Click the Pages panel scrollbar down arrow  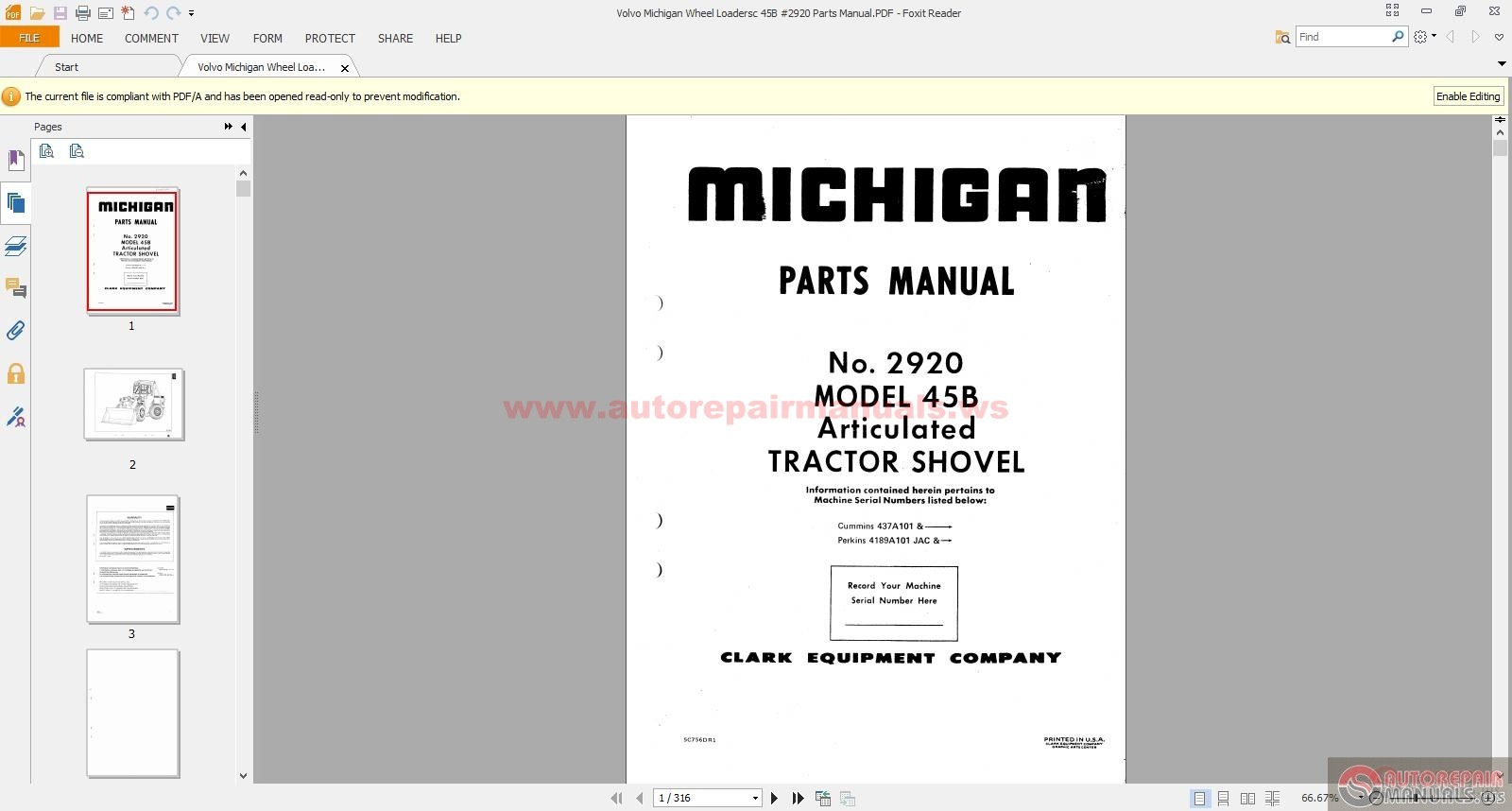(x=243, y=776)
